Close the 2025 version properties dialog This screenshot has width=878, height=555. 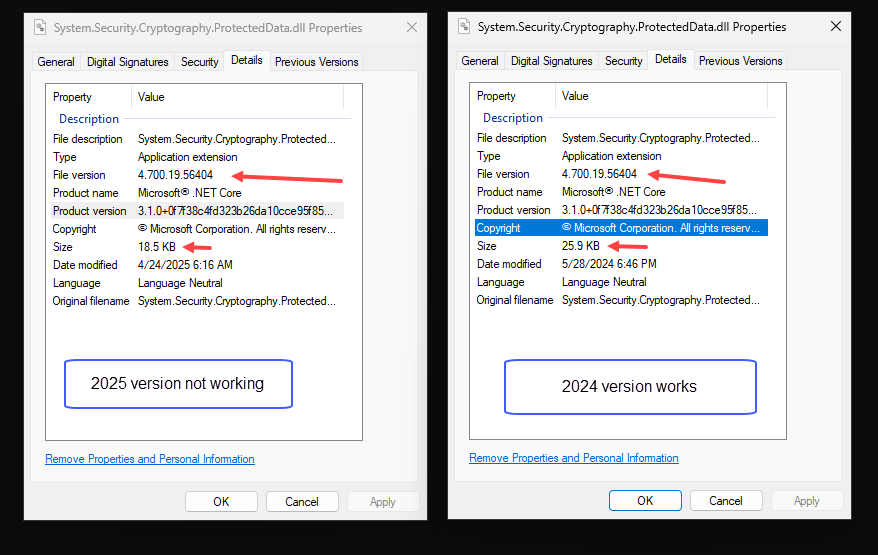tap(412, 28)
